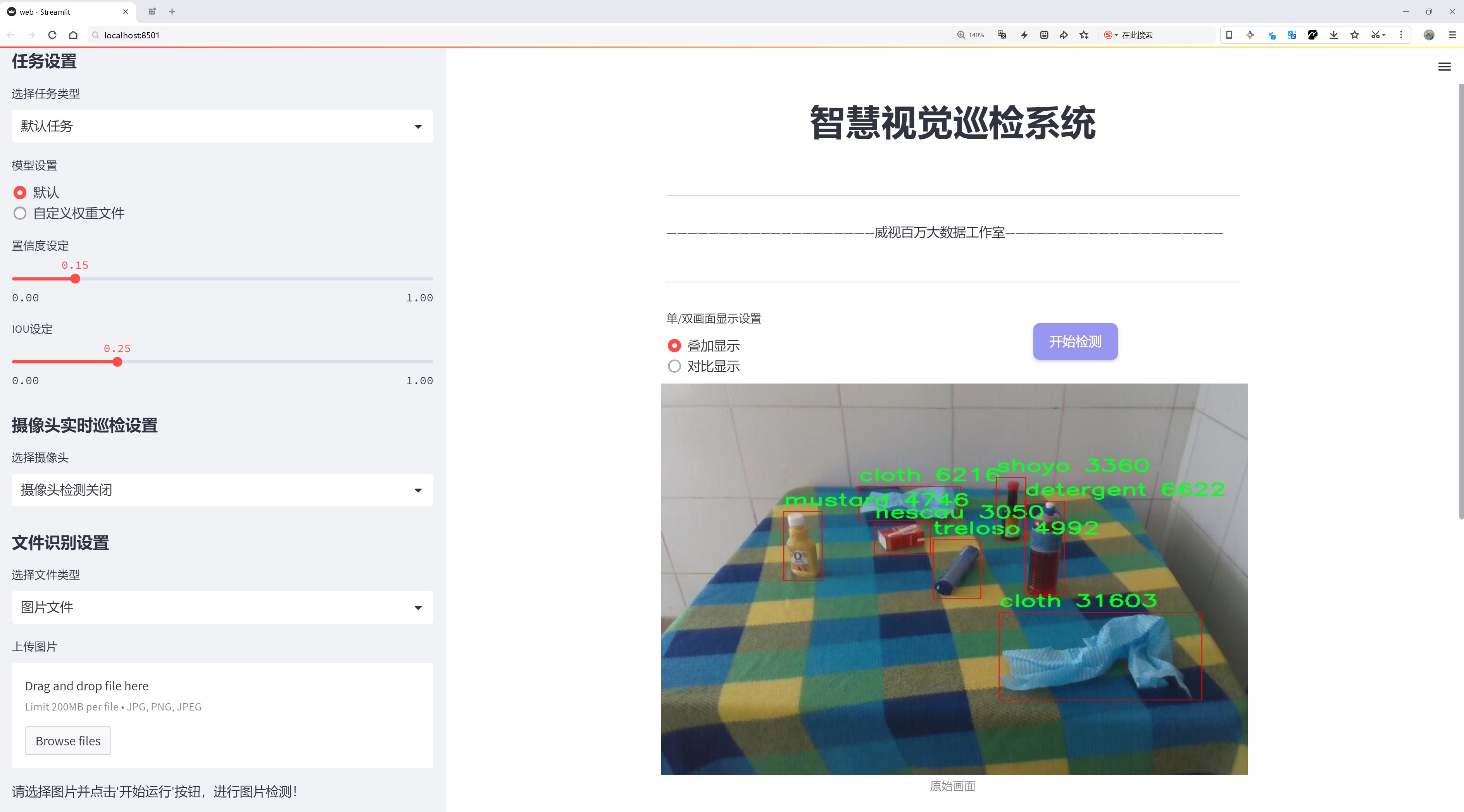Open the bookmarks star in toolbar
The width and height of the screenshot is (1464, 812).
1355,35
